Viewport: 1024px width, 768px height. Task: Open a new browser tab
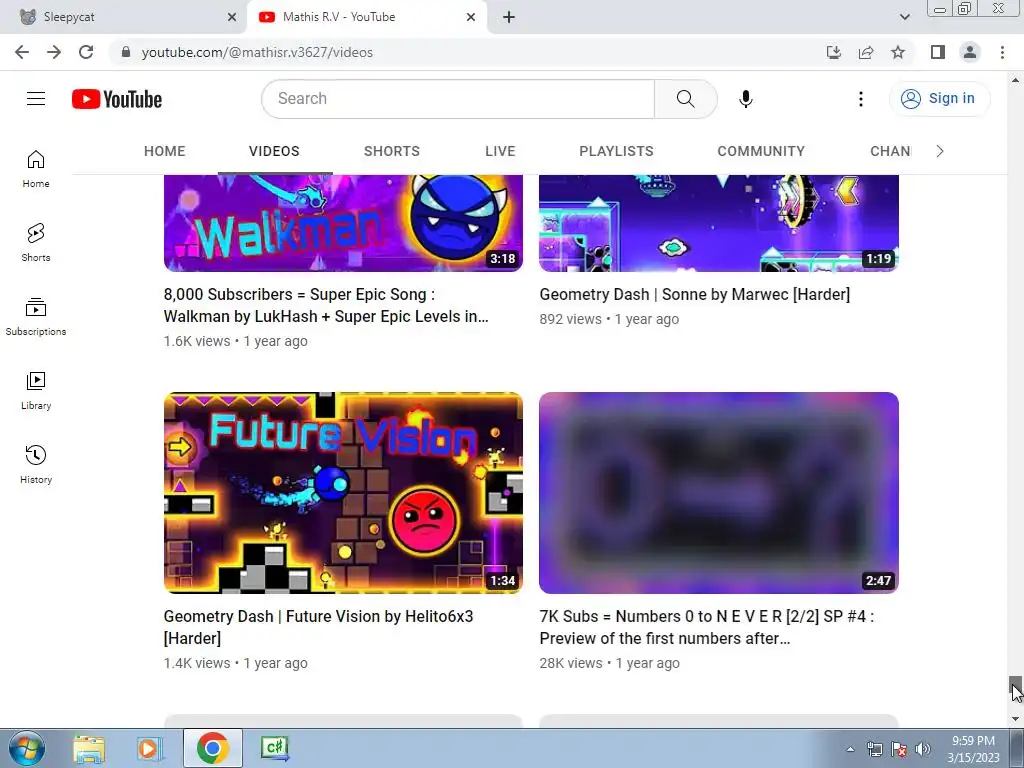509,17
